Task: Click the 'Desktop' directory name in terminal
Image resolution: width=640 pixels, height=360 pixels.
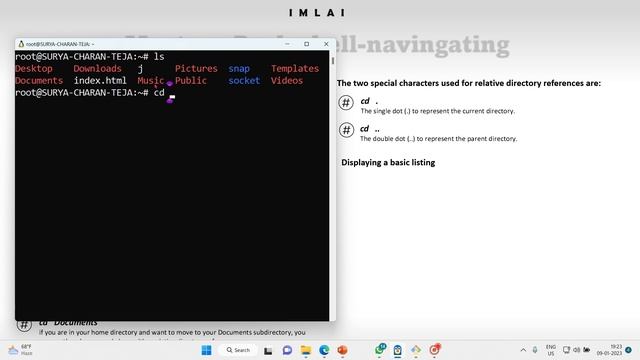Action: (x=34, y=69)
